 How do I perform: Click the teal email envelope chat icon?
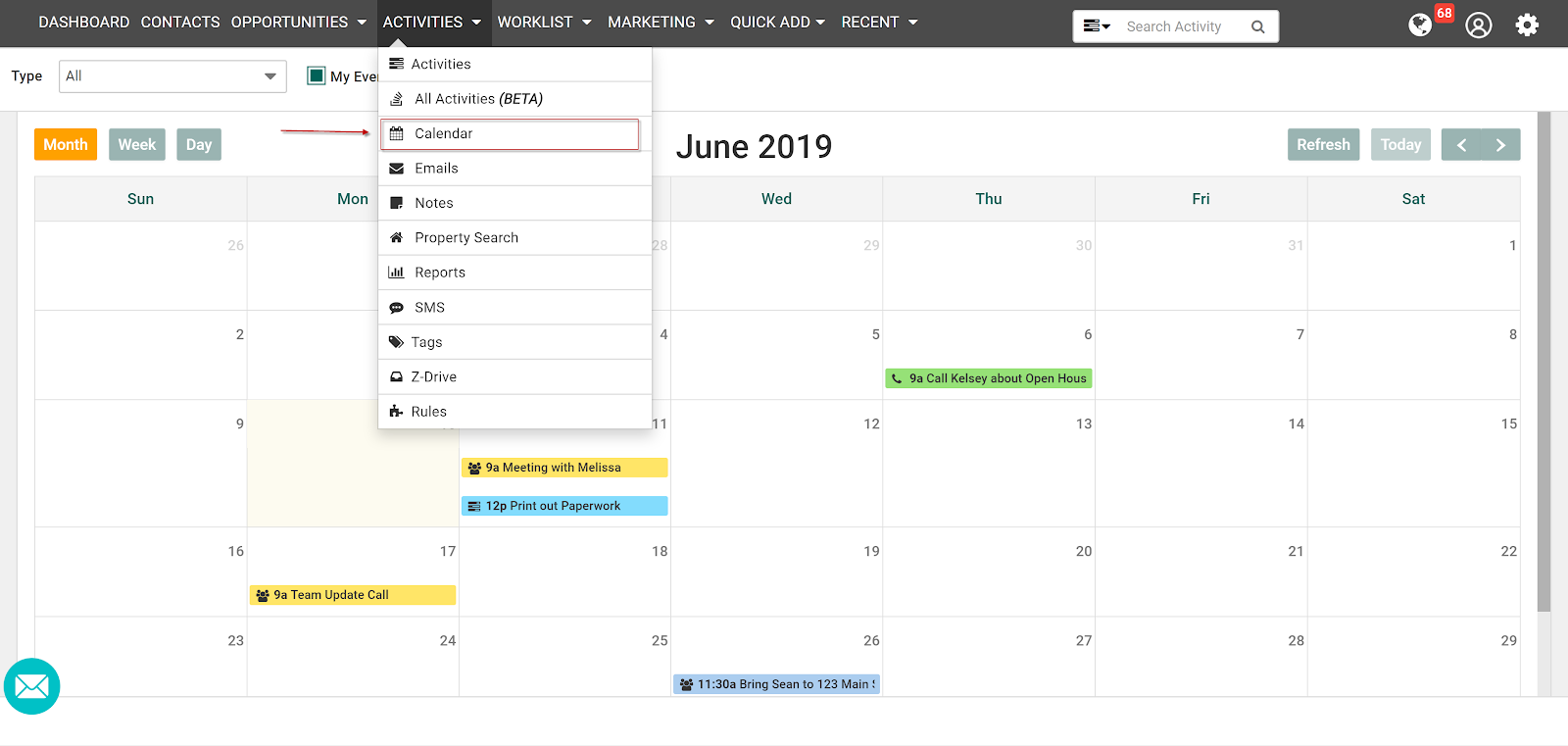click(x=32, y=686)
